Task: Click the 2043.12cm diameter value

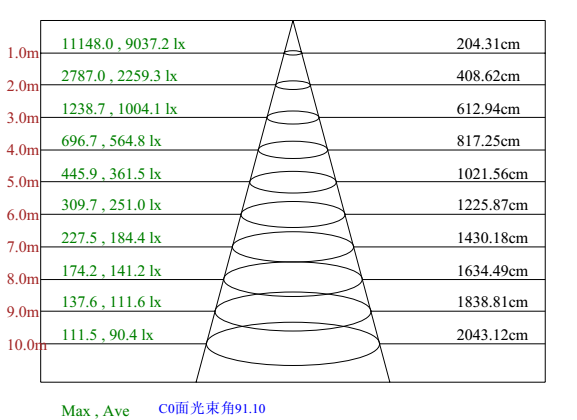Action: click(492, 335)
